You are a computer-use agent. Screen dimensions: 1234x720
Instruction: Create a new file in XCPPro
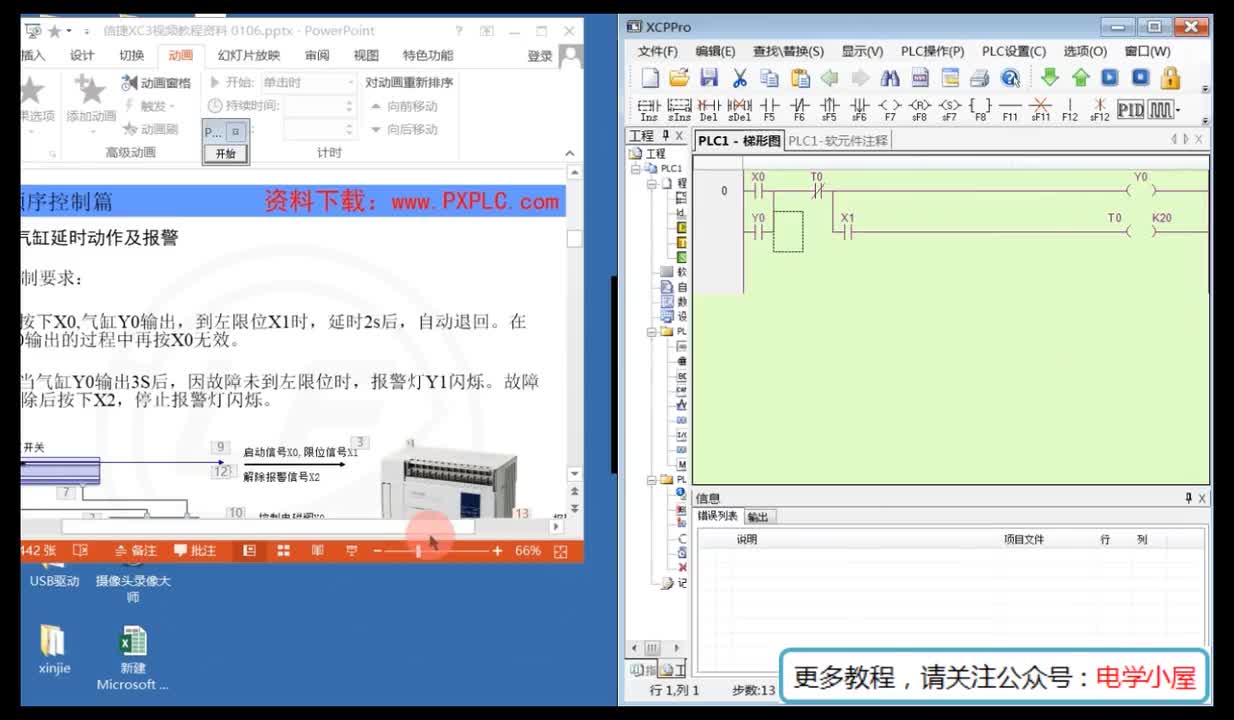click(650, 78)
